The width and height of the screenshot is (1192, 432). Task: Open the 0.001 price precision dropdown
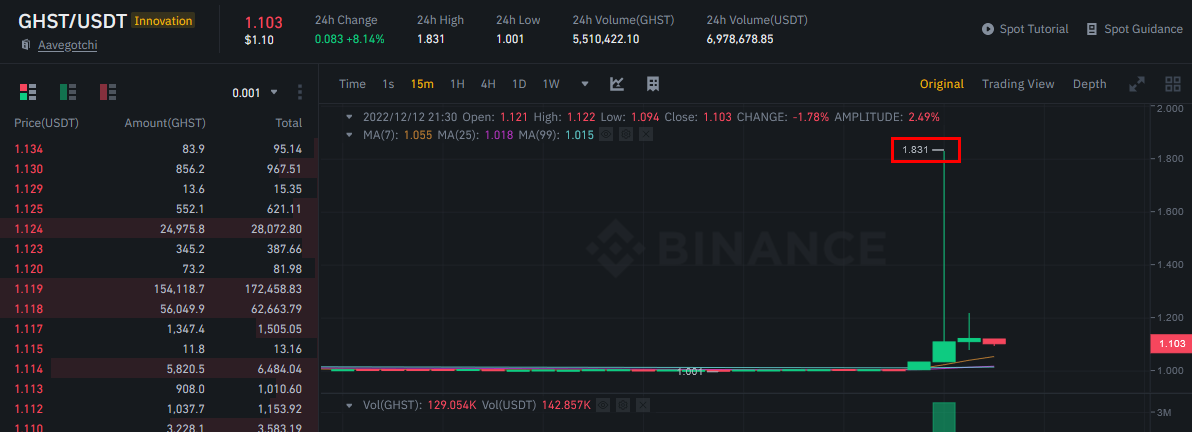tap(255, 93)
